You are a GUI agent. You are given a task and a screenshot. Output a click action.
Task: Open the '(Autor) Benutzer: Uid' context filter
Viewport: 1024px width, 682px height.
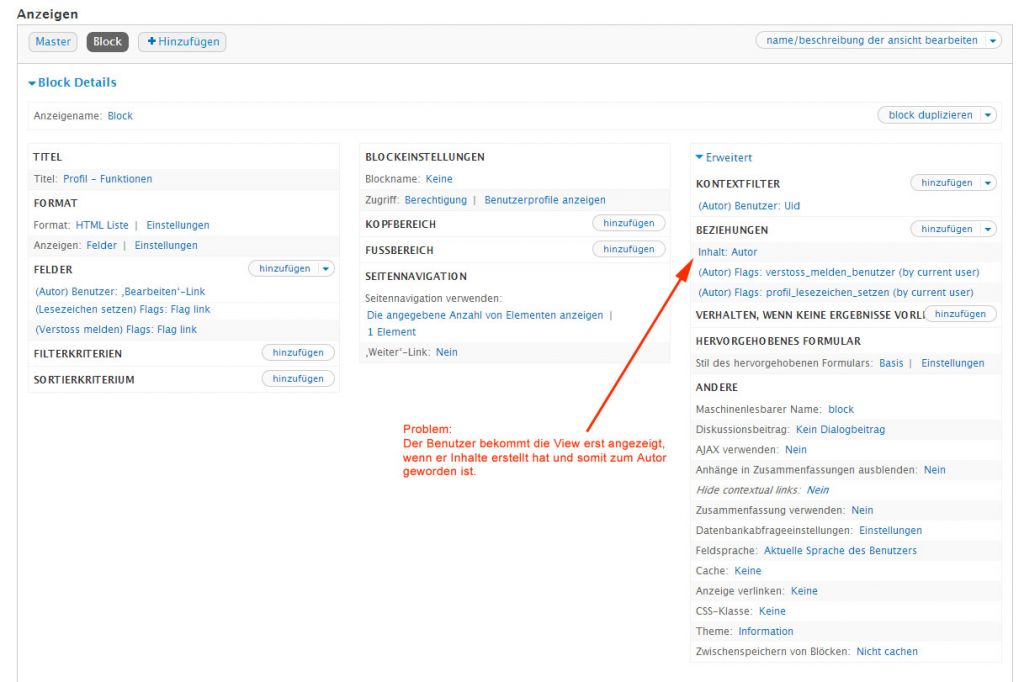tap(749, 206)
